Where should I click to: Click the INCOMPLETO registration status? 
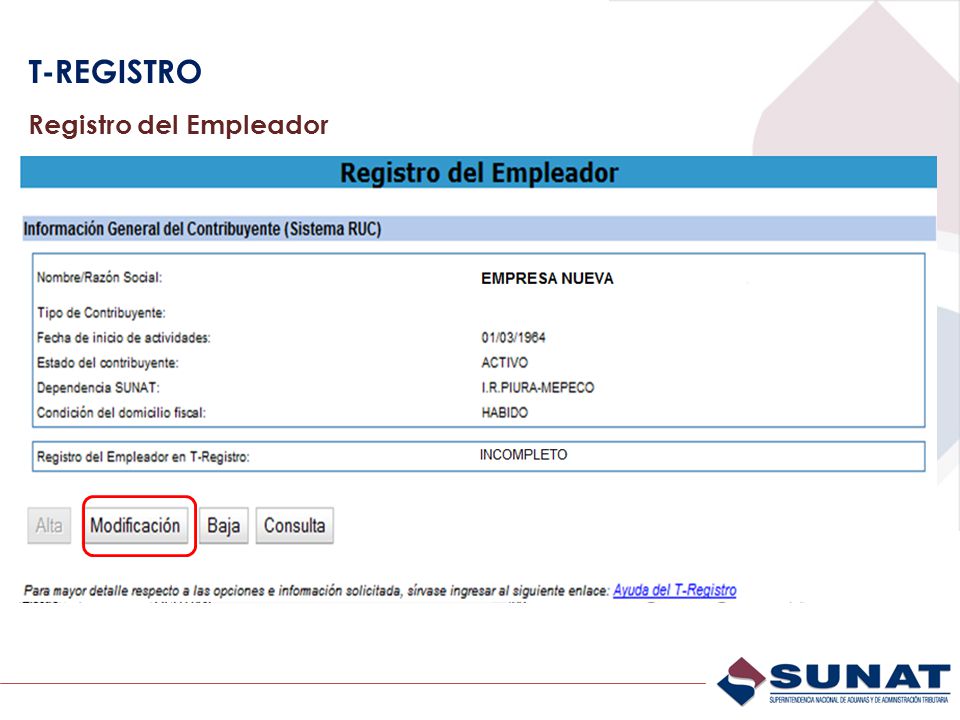[523, 455]
